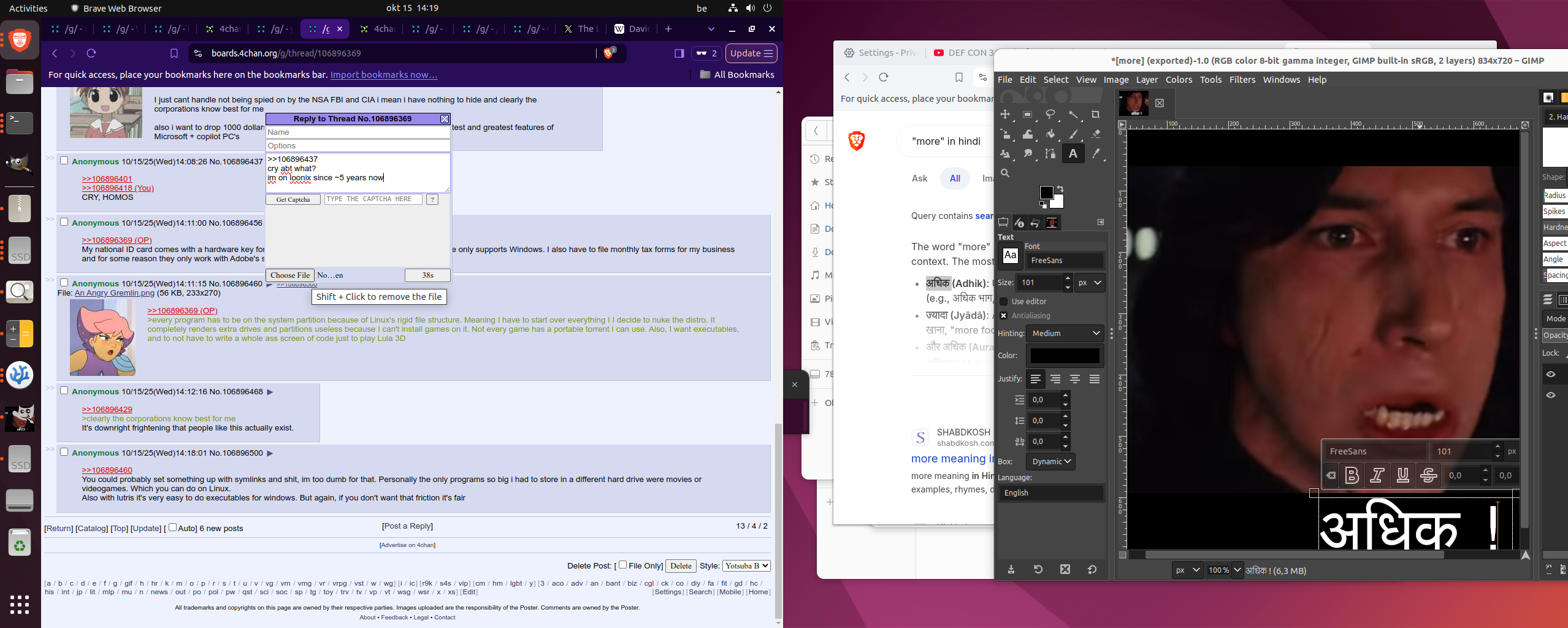Center-justify the text
1568x628 pixels.
[1055, 380]
